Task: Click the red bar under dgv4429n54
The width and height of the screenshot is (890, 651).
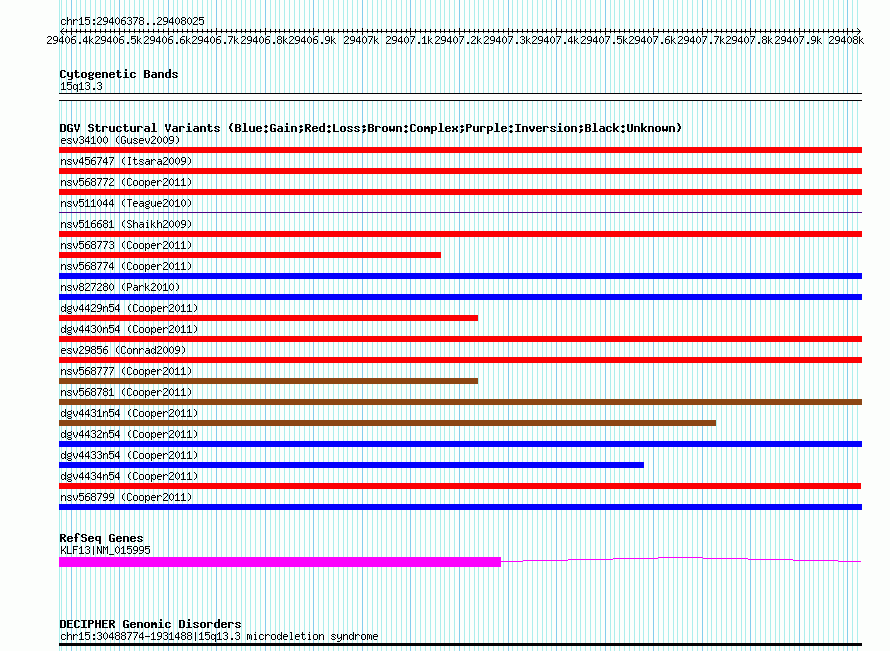Action: pos(268,318)
